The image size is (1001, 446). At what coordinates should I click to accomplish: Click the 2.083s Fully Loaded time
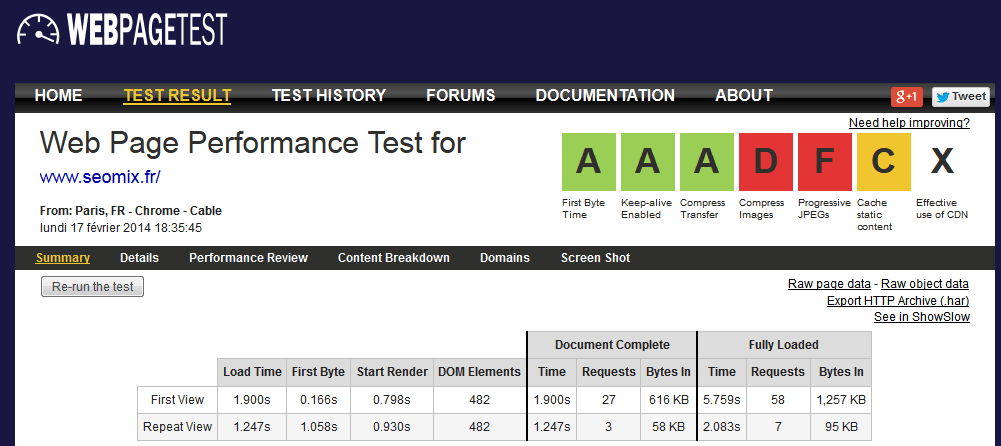point(721,427)
